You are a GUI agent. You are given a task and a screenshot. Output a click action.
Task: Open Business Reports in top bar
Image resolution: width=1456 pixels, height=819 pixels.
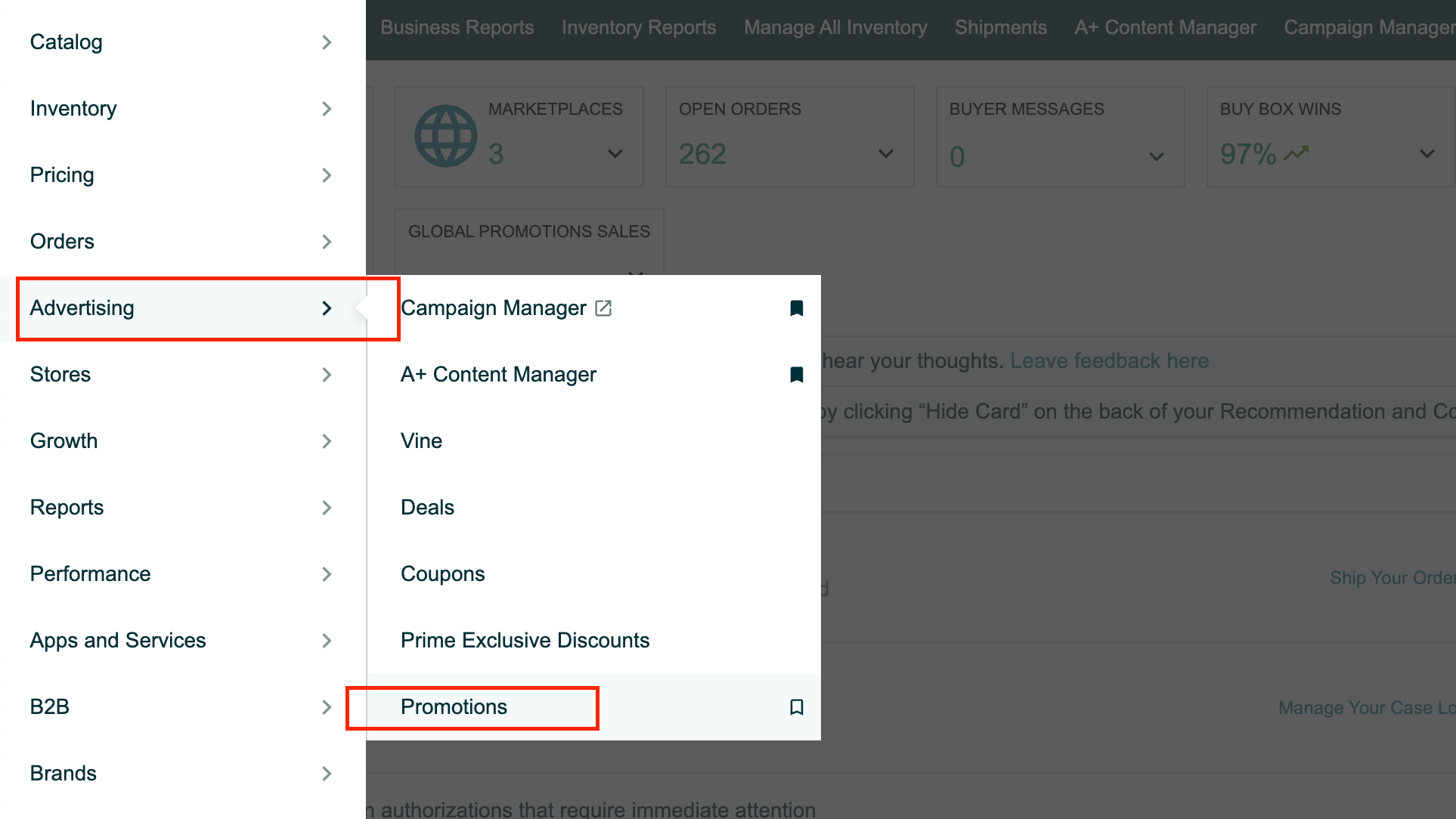pos(457,28)
